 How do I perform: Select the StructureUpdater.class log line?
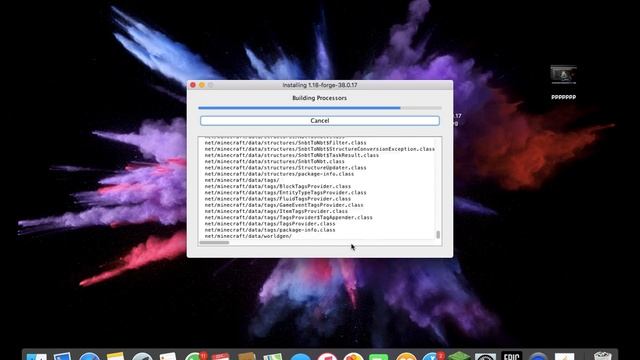(x=285, y=168)
